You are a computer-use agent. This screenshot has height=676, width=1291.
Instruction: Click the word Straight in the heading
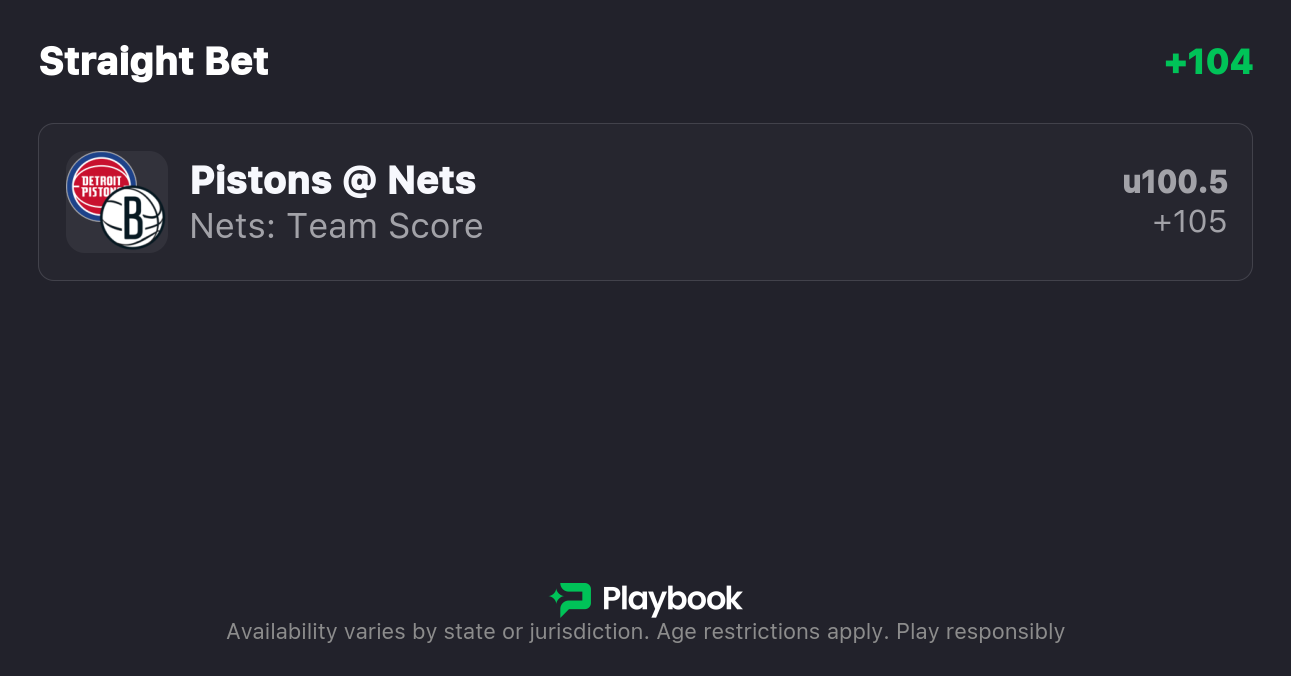point(116,62)
